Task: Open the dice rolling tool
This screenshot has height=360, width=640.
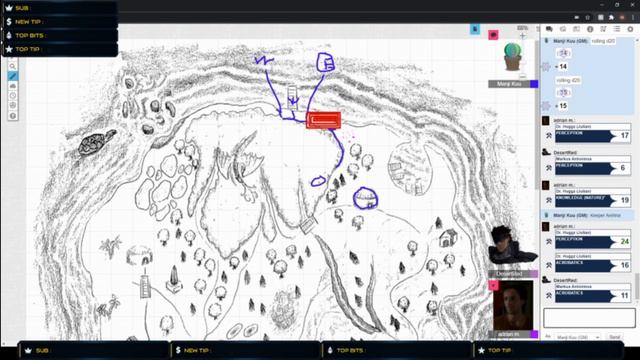Action: pos(13,105)
